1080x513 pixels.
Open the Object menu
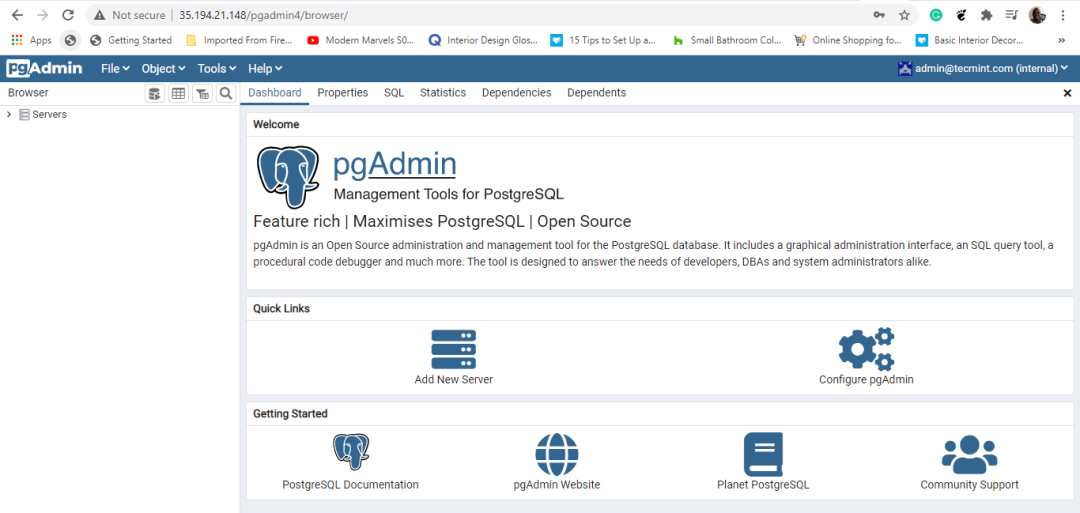[163, 69]
